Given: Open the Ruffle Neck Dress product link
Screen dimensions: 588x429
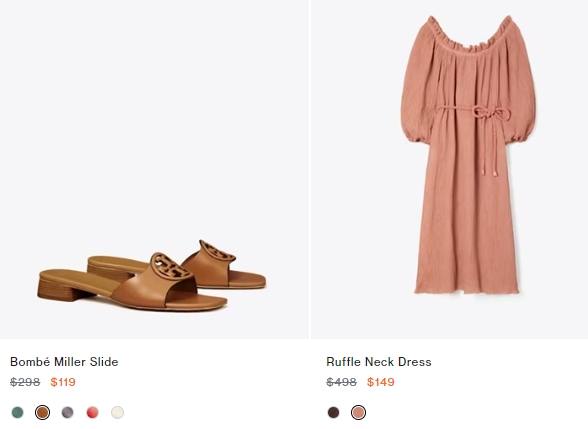Looking at the screenshot, I should coord(379,362).
